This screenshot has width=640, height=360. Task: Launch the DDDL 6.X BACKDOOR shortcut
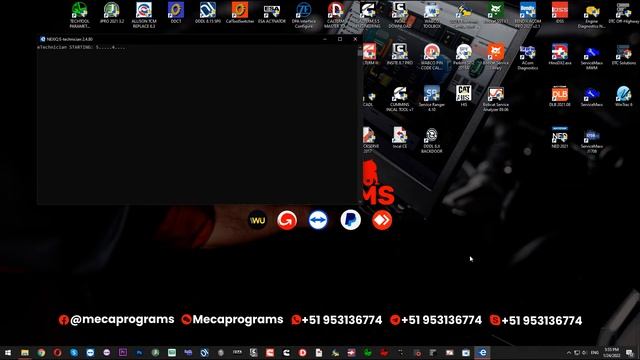(x=431, y=140)
